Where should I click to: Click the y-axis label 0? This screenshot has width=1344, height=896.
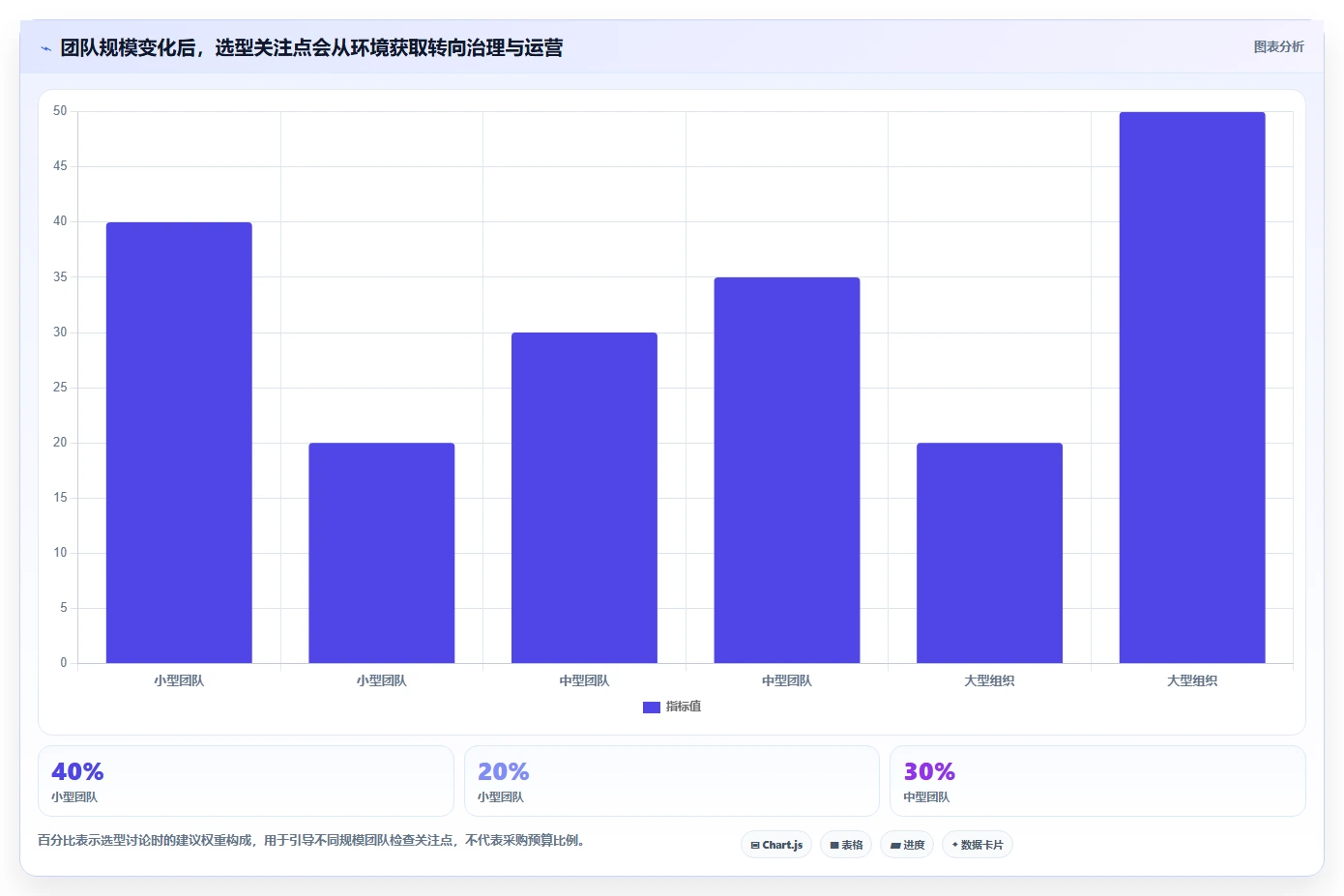click(x=64, y=662)
